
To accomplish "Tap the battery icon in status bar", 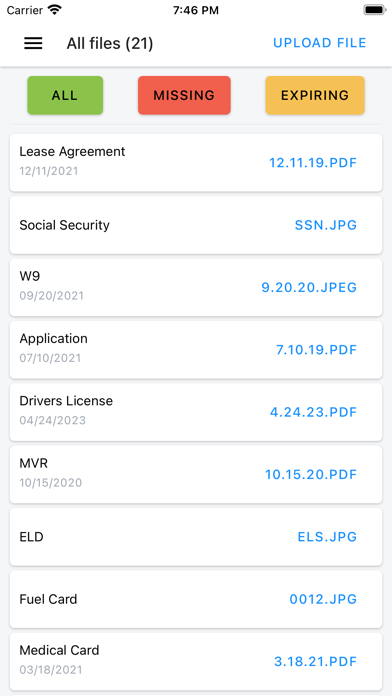I will click(375, 10).
